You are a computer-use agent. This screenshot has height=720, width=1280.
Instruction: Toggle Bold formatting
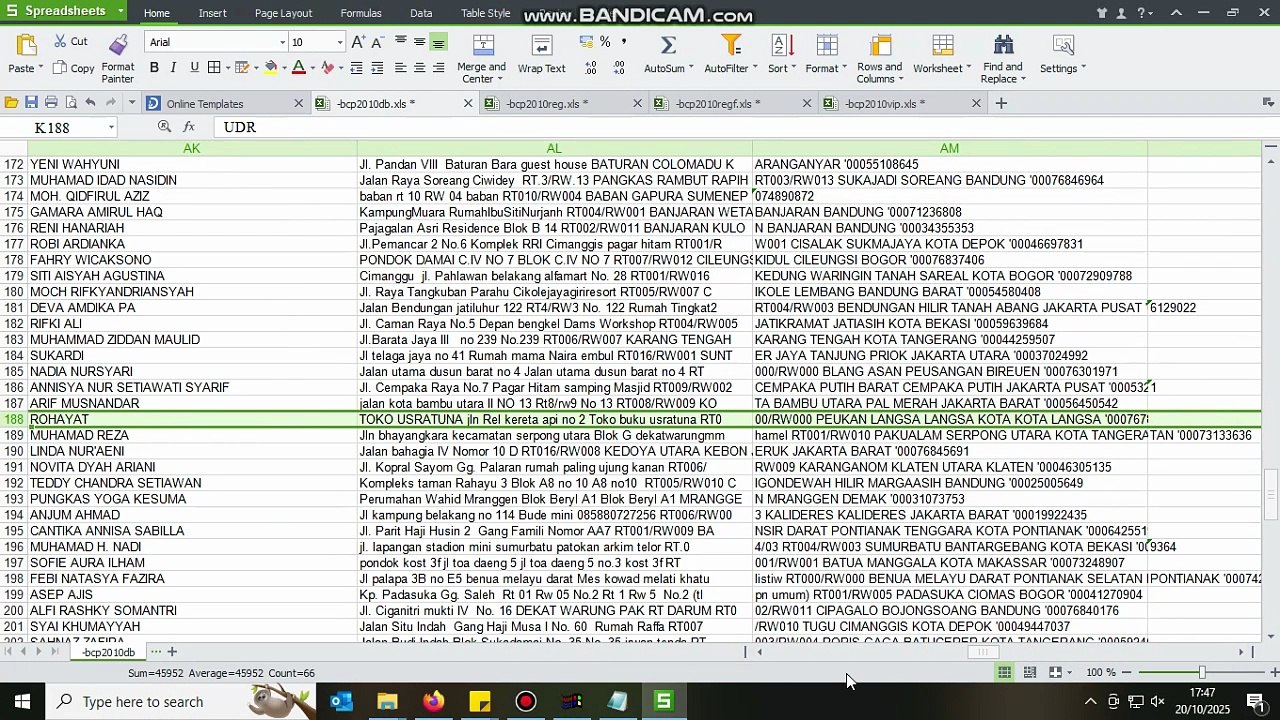point(154,68)
